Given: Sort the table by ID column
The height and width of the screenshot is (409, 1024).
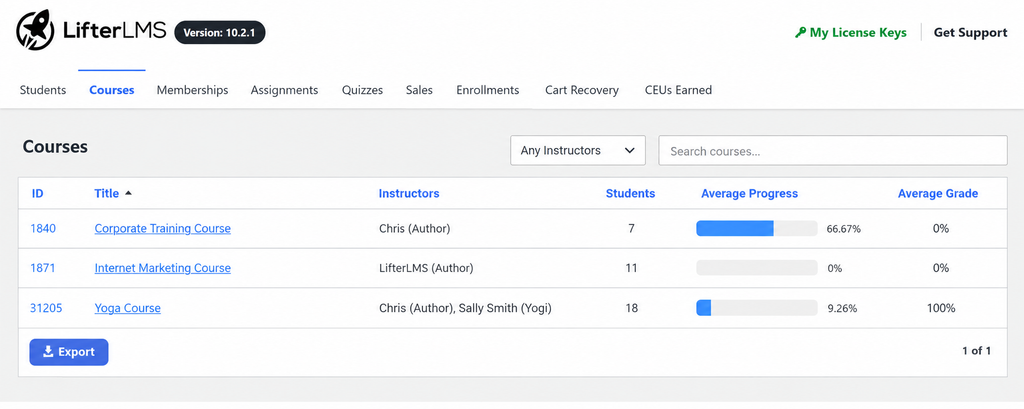Looking at the screenshot, I should pos(38,193).
